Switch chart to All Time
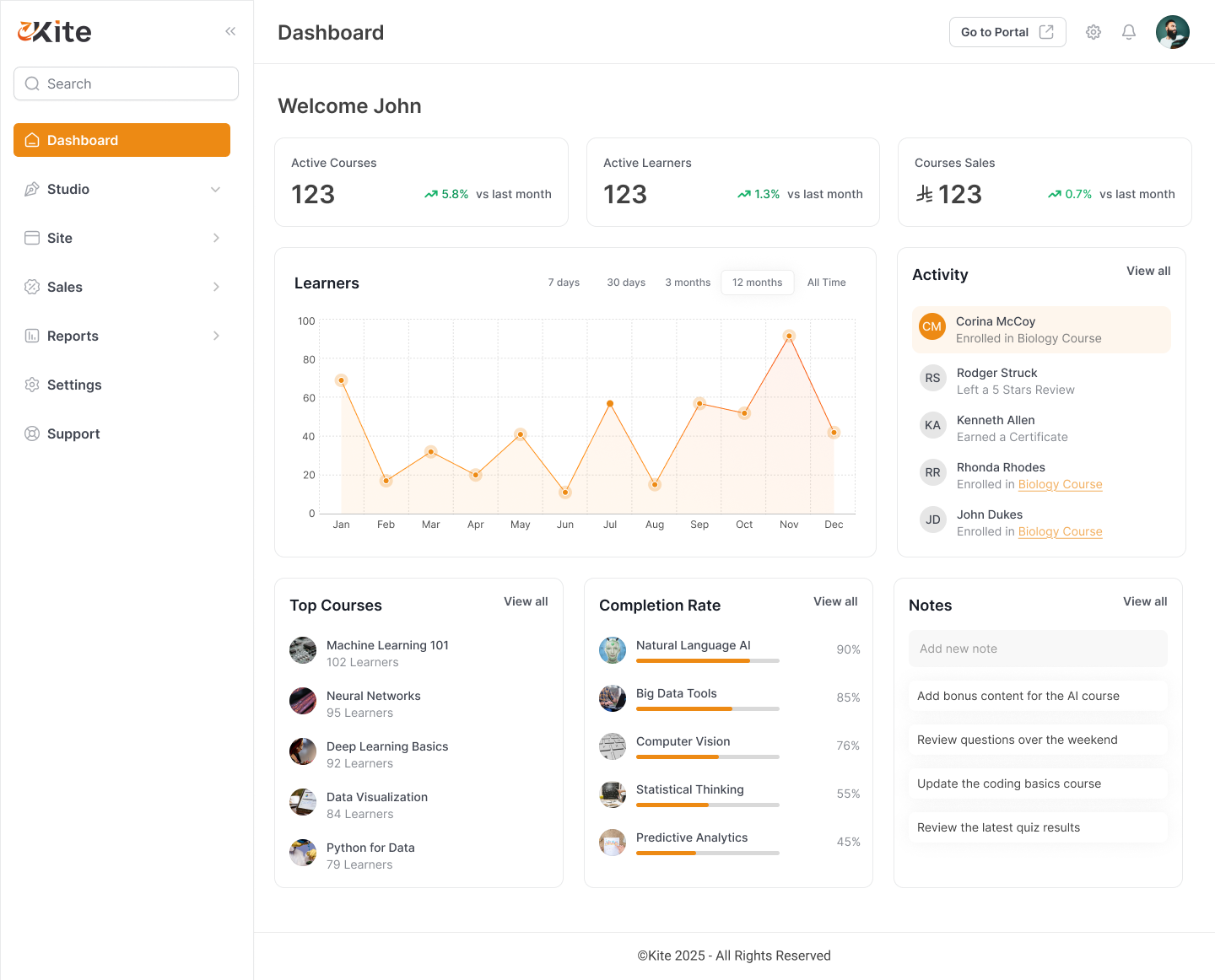Viewport: 1215px width, 980px height. tap(826, 283)
